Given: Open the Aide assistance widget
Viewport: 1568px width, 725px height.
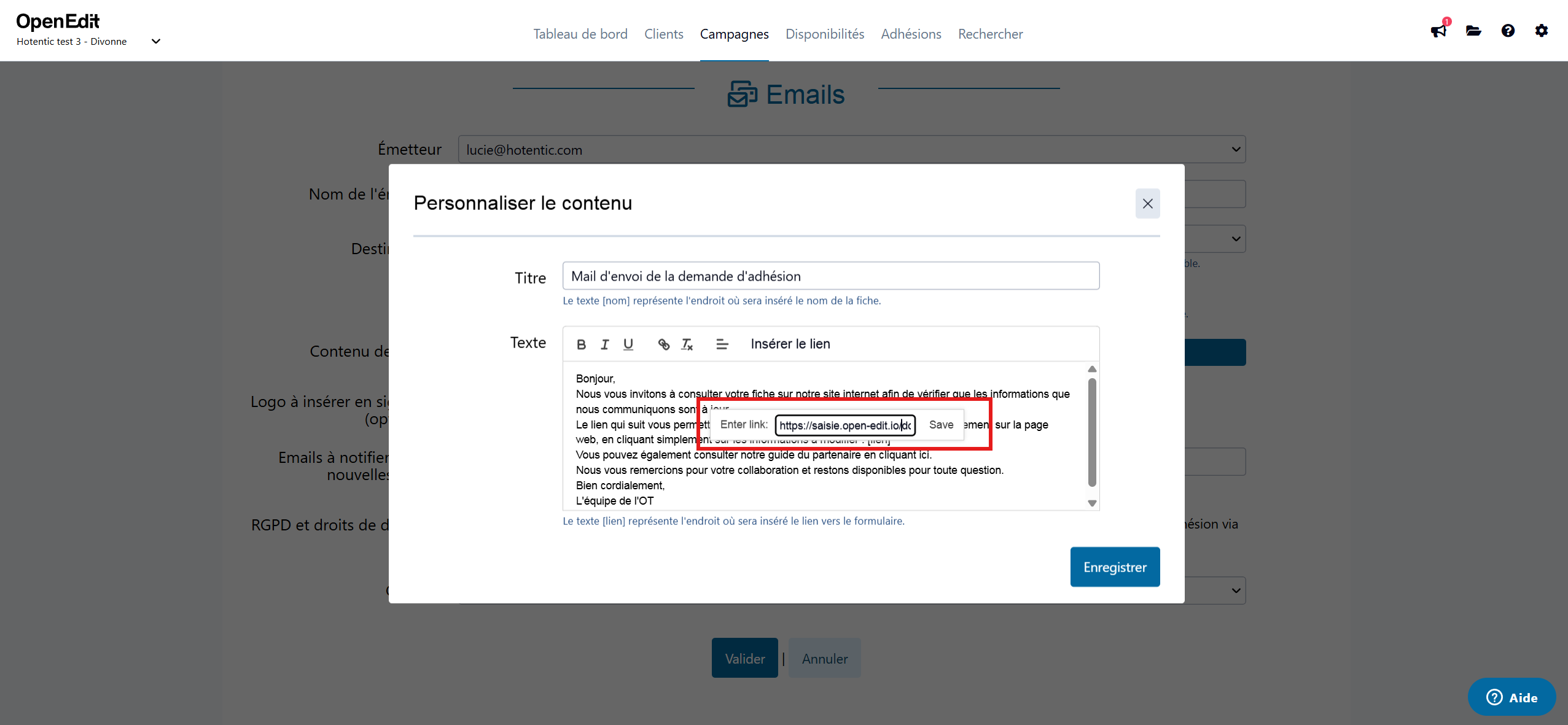Looking at the screenshot, I should [x=1510, y=697].
